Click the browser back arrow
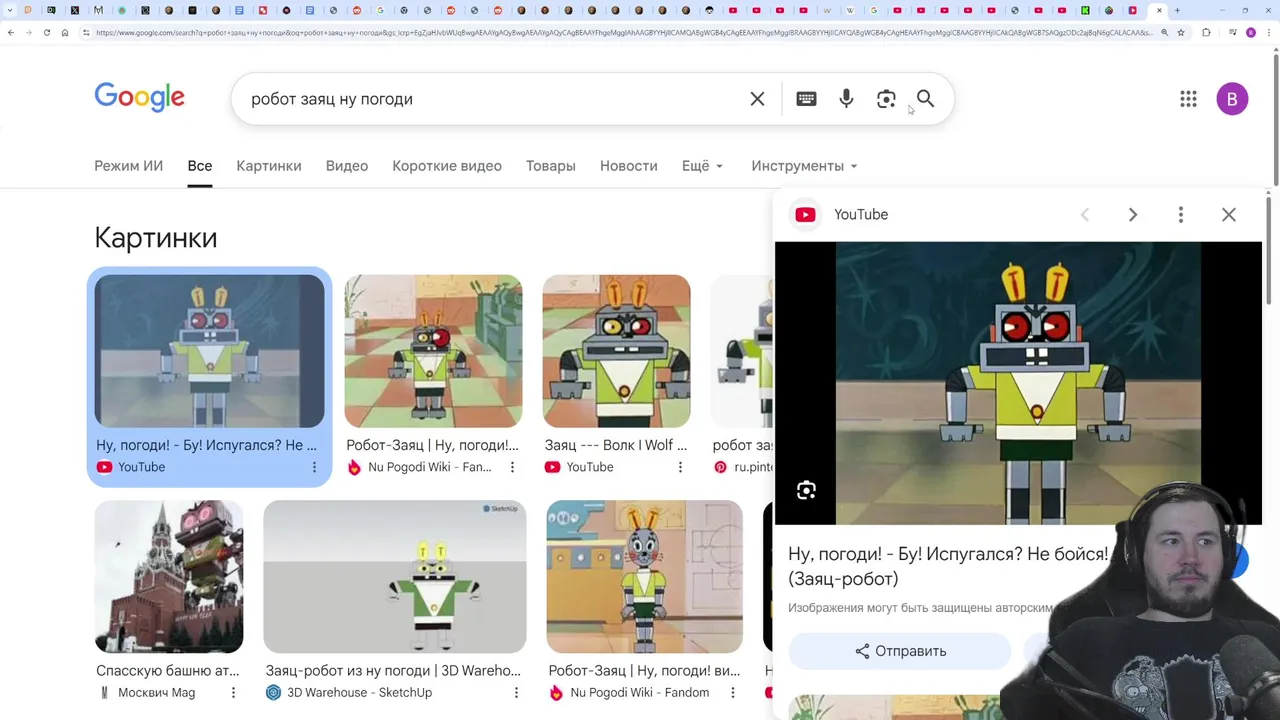The height and width of the screenshot is (720, 1280). (11, 33)
